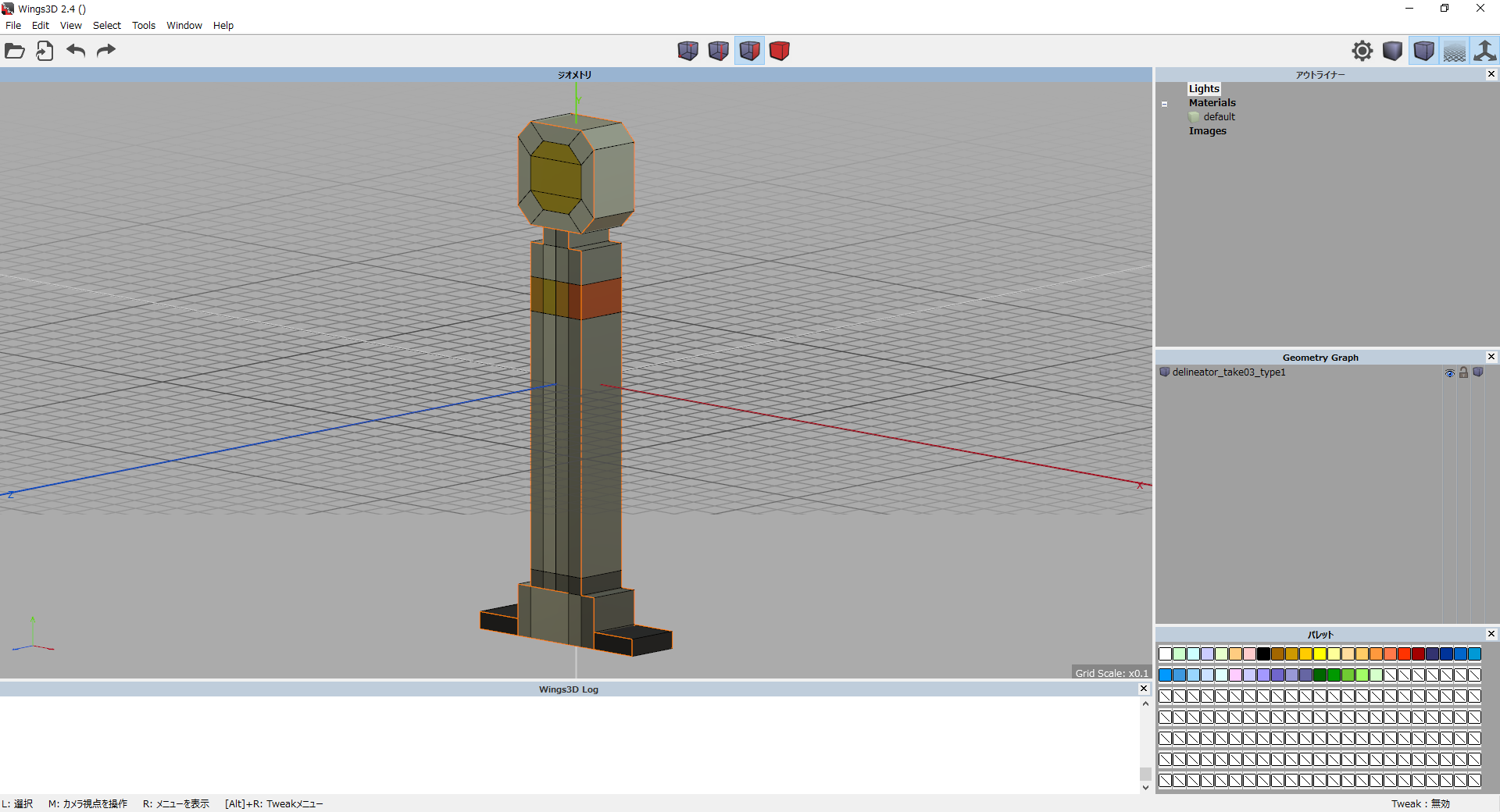Screen dimensions: 1500x812
Task: Collapse the Materials tree node
Action: [1164, 104]
